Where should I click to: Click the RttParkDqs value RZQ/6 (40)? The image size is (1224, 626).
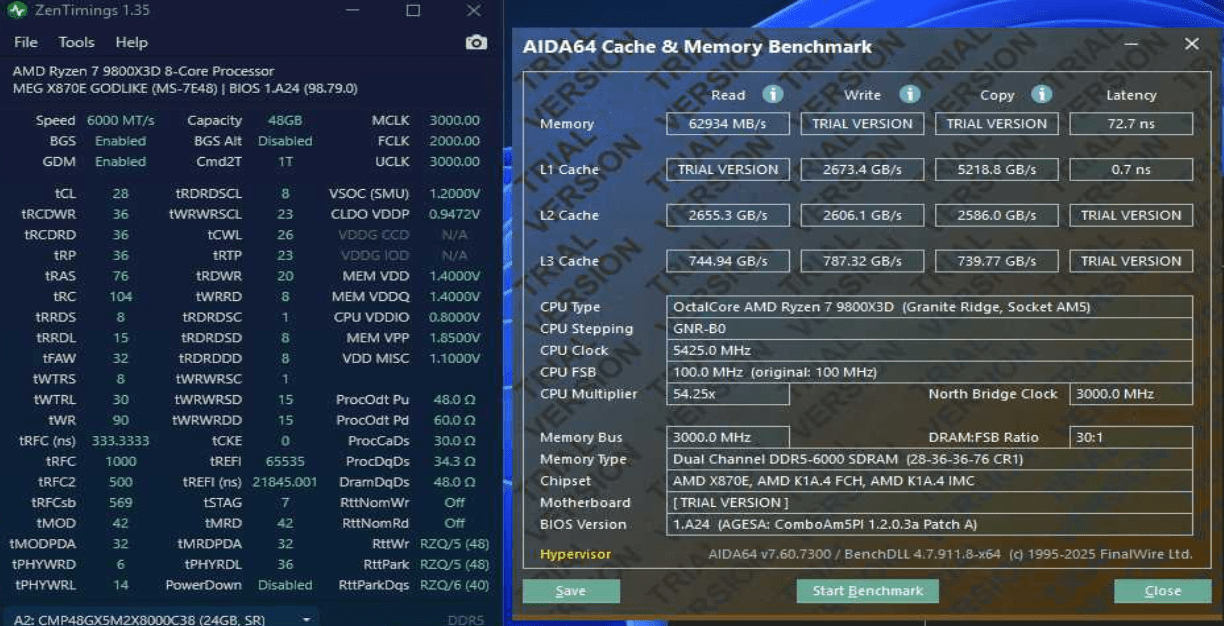click(x=455, y=585)
